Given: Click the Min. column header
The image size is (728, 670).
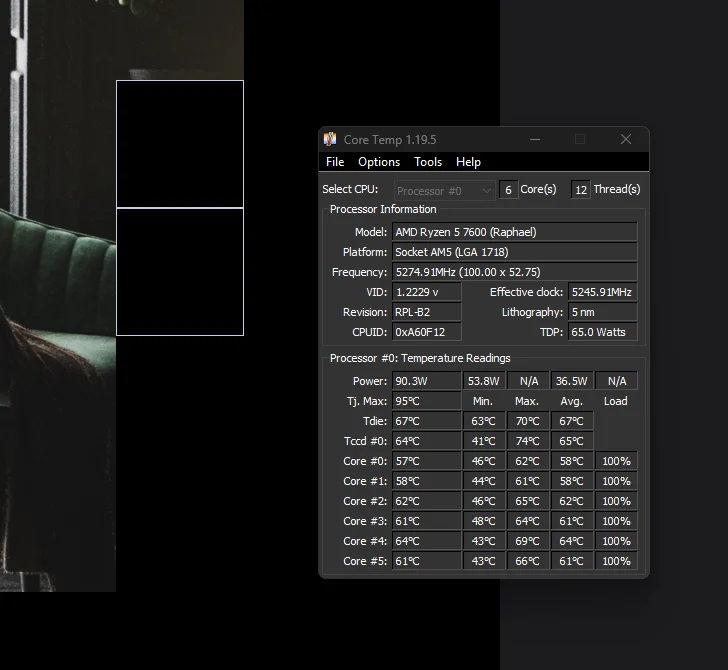Looking at the screenshot, I should tap(483, 401).
